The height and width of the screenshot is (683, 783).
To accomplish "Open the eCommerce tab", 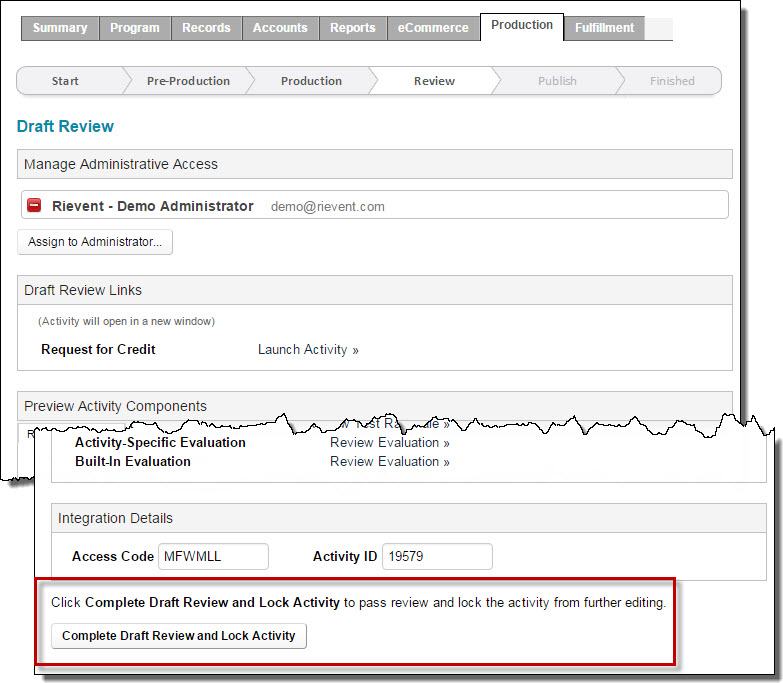I will coord(433,28).
